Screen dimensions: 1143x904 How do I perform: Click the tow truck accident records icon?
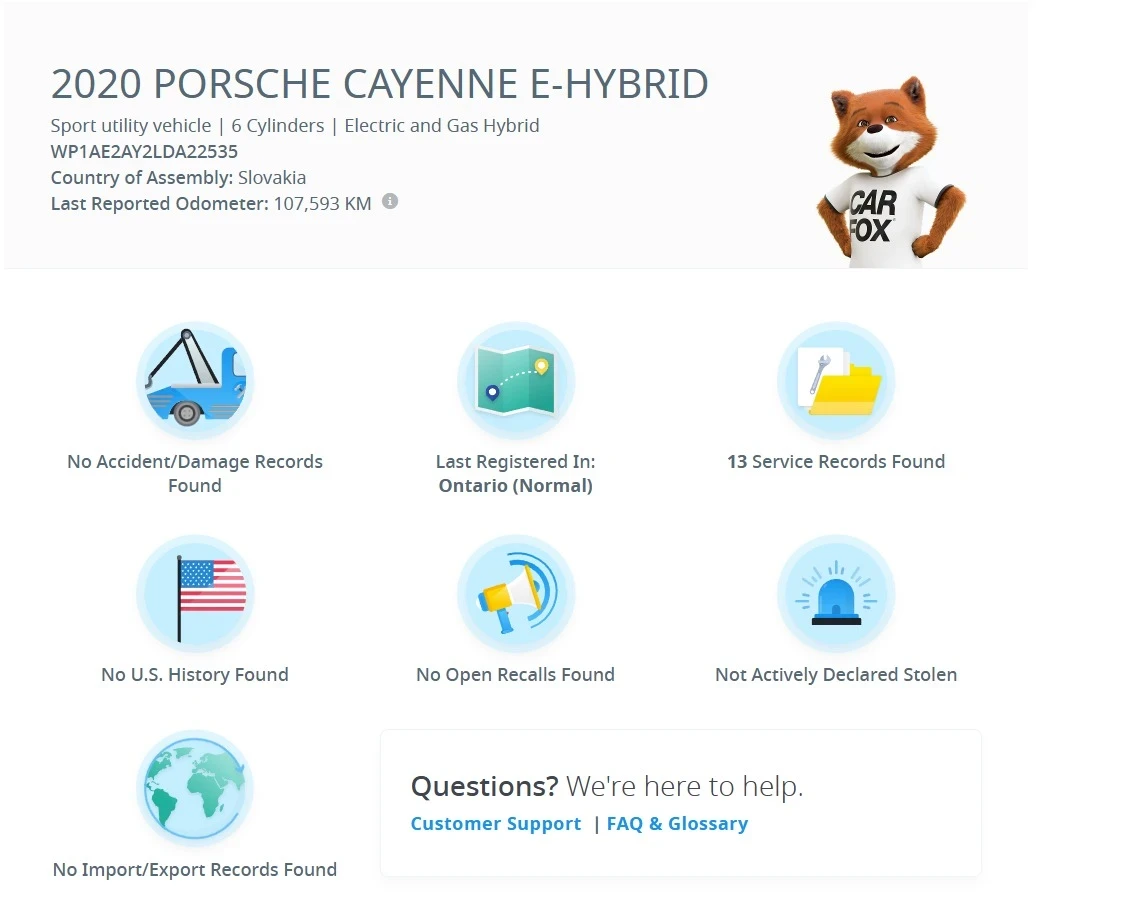195,380
